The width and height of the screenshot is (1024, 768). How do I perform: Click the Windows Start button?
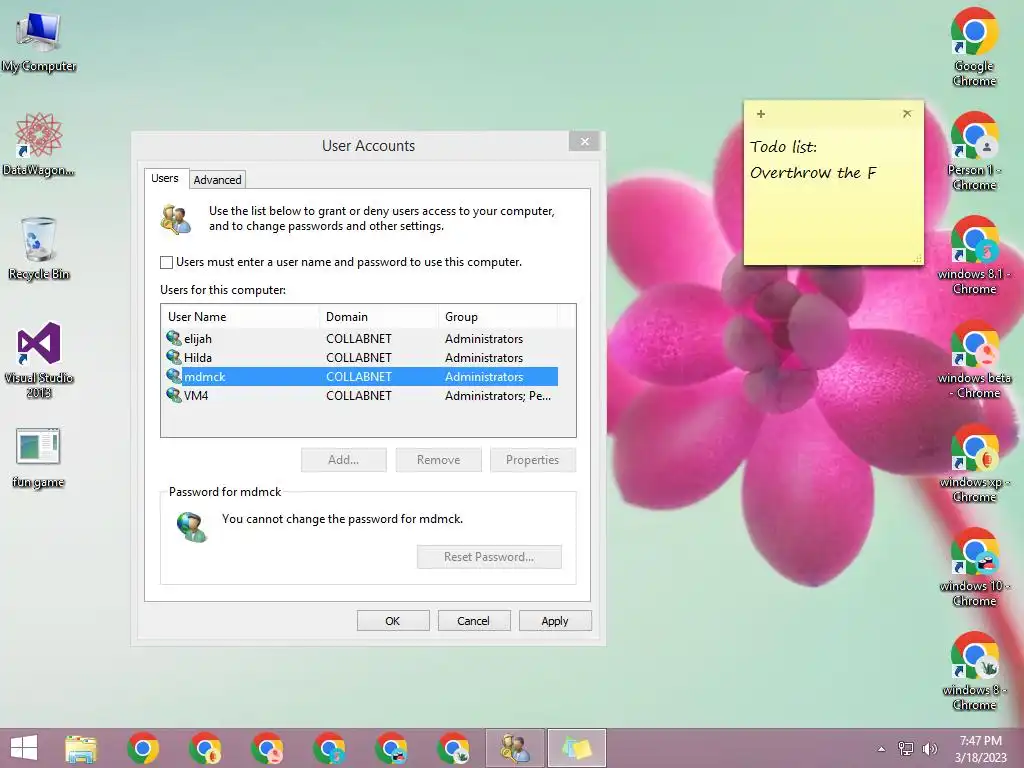24,748
